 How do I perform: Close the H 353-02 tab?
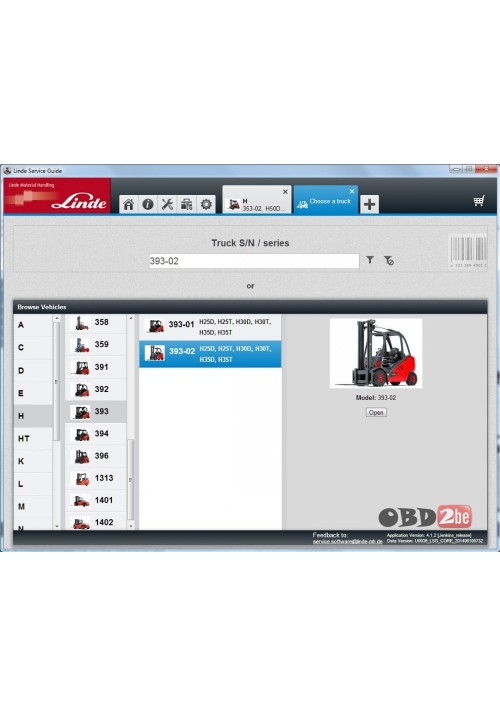click(285, 192)
